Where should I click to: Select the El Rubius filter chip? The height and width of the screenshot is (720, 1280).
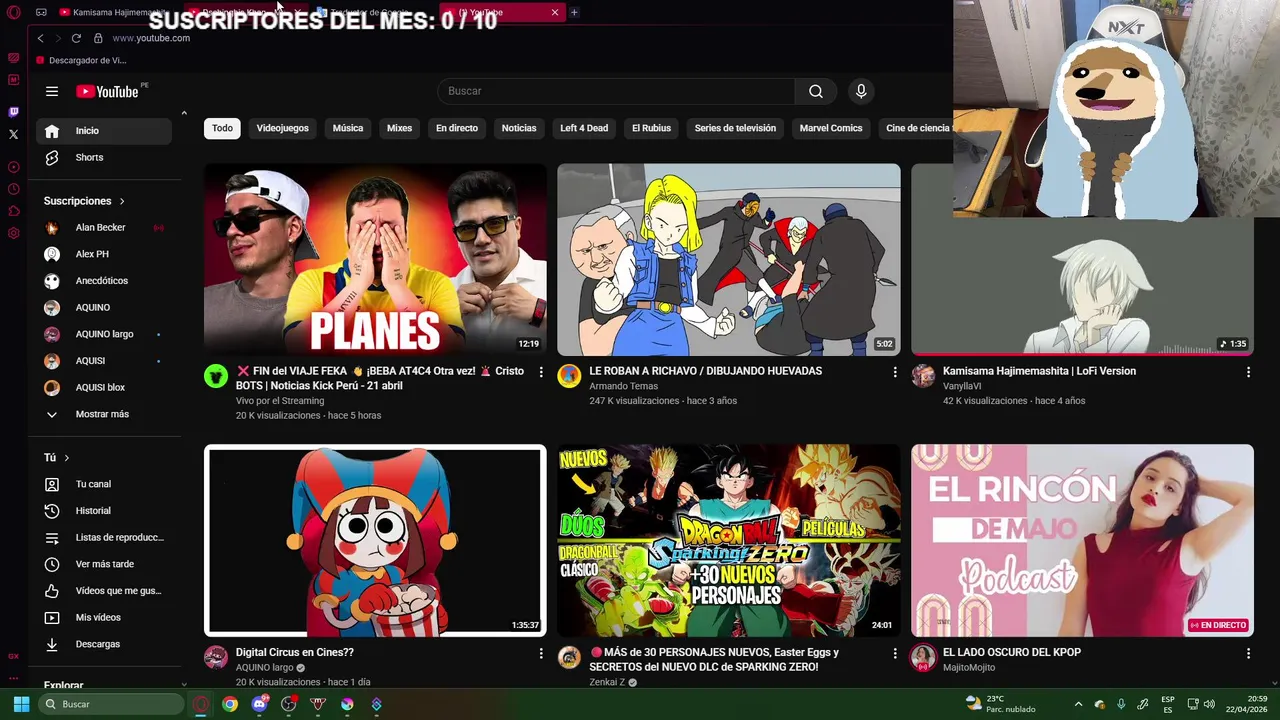651,128
